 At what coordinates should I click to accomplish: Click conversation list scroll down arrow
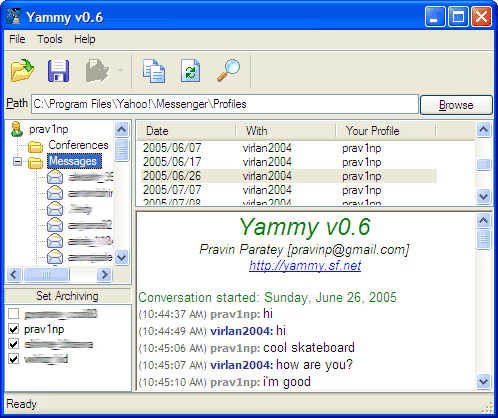[484, 196]
